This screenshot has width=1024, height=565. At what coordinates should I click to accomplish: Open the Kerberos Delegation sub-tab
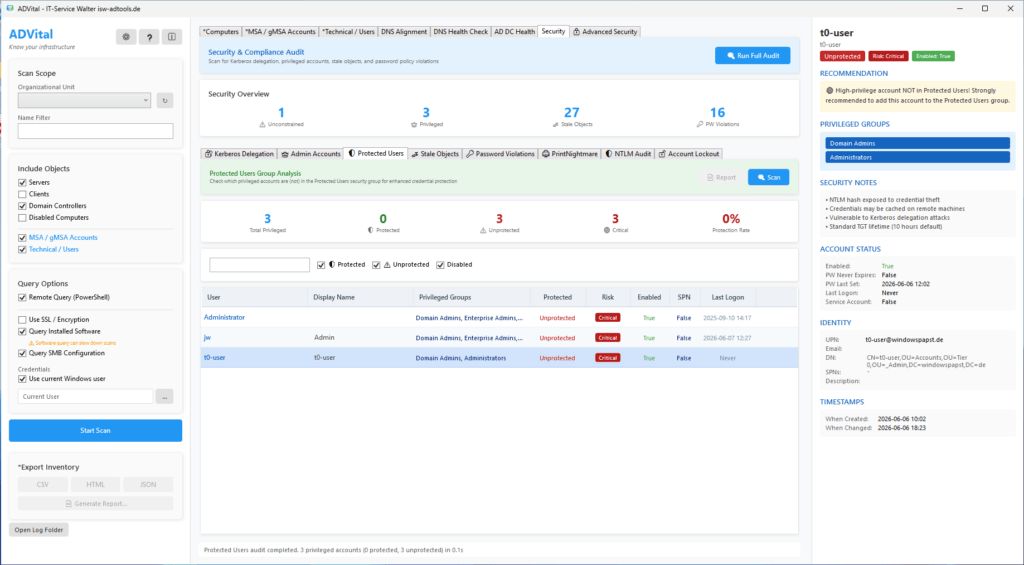pos(239,154)
